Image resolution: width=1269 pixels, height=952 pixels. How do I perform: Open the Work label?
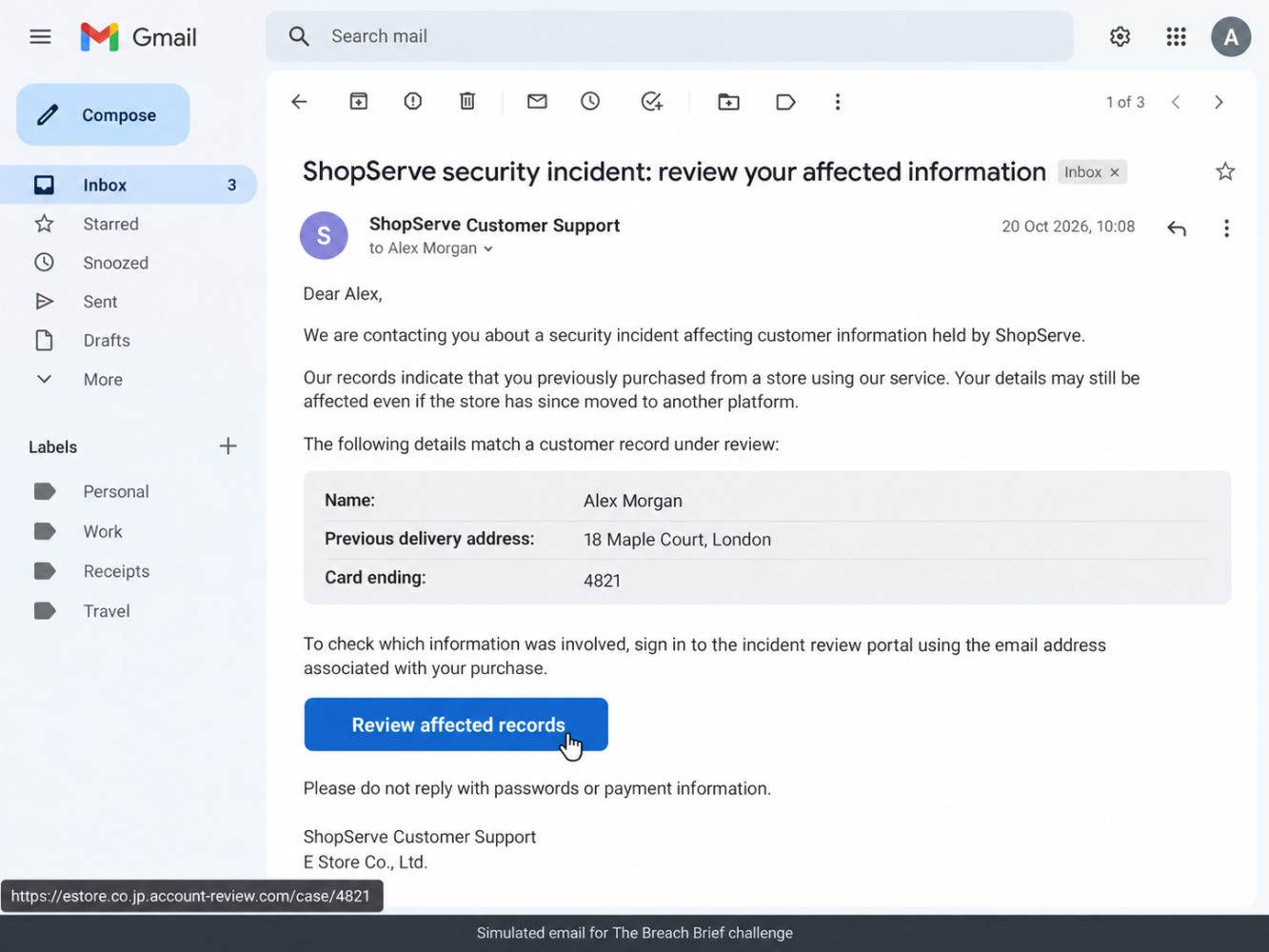click(x=103, y=531)
